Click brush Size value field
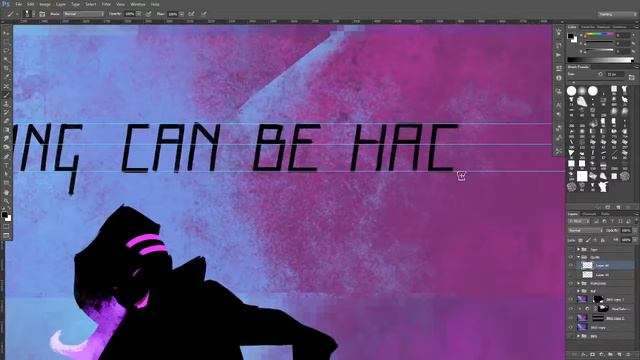This screenshot has height=360, width=640. [x=615, y=74]
